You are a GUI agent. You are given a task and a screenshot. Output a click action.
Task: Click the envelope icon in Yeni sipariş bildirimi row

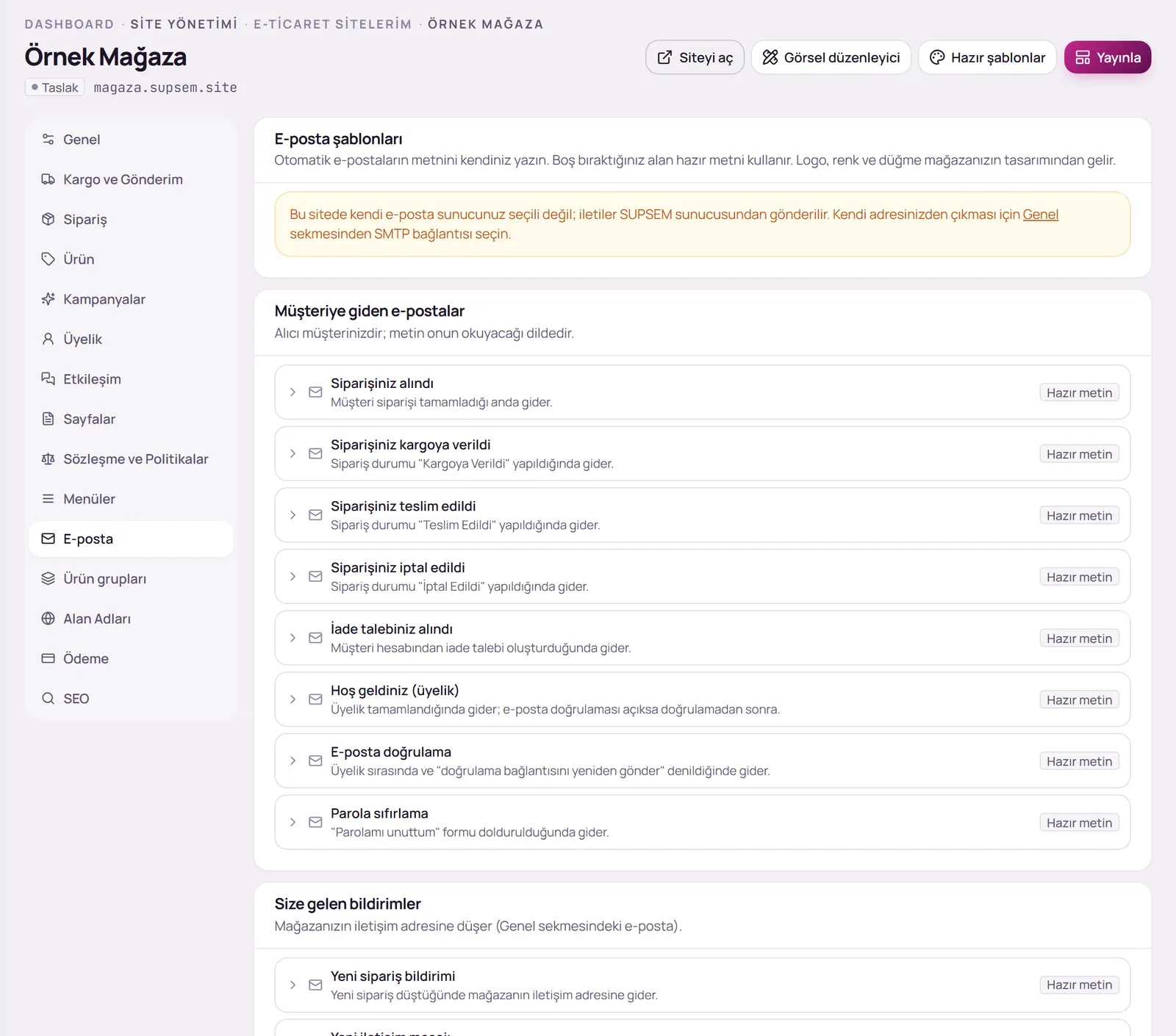(x=315, y=985)
